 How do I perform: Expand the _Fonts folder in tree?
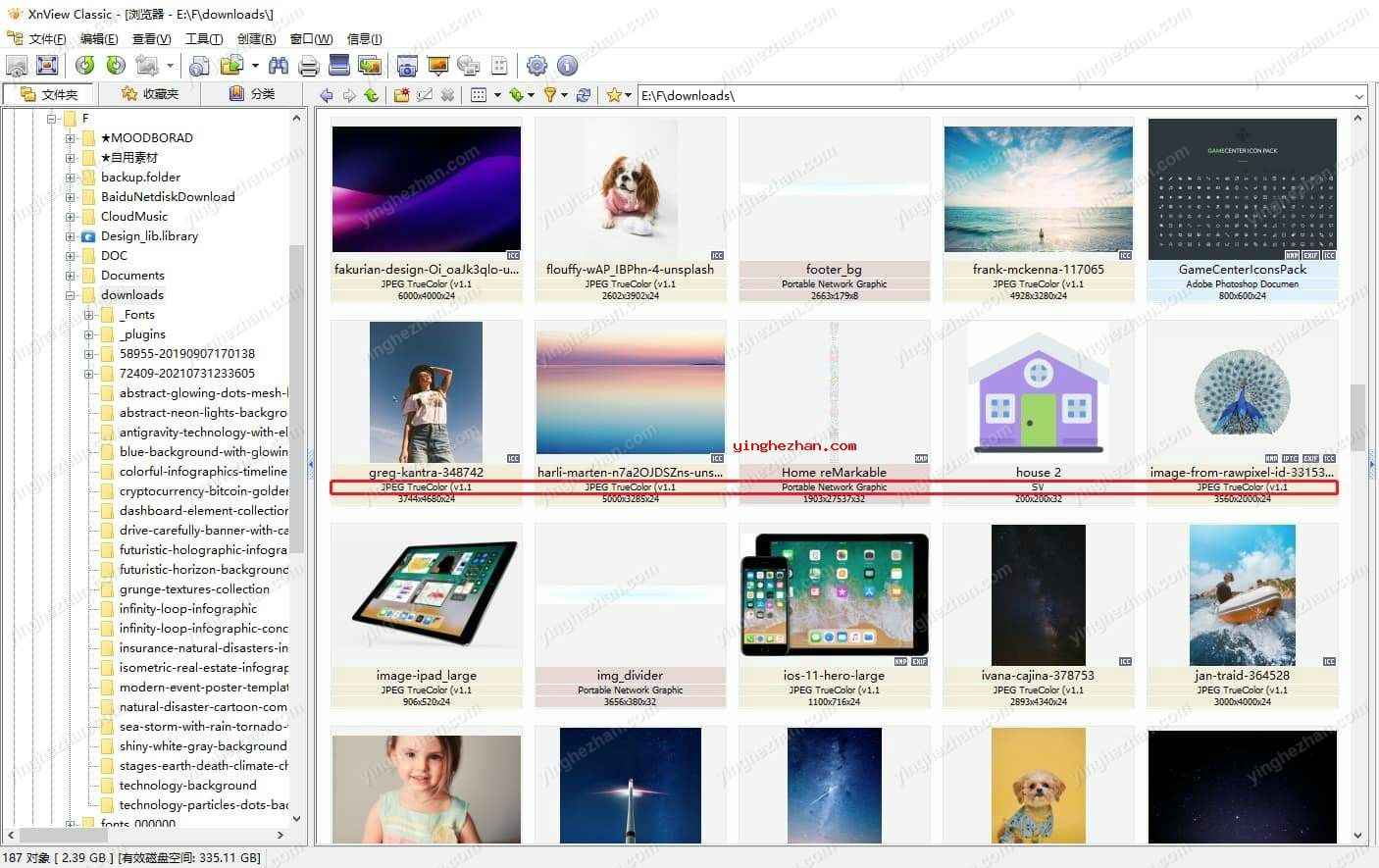click(x=89, y=315)
